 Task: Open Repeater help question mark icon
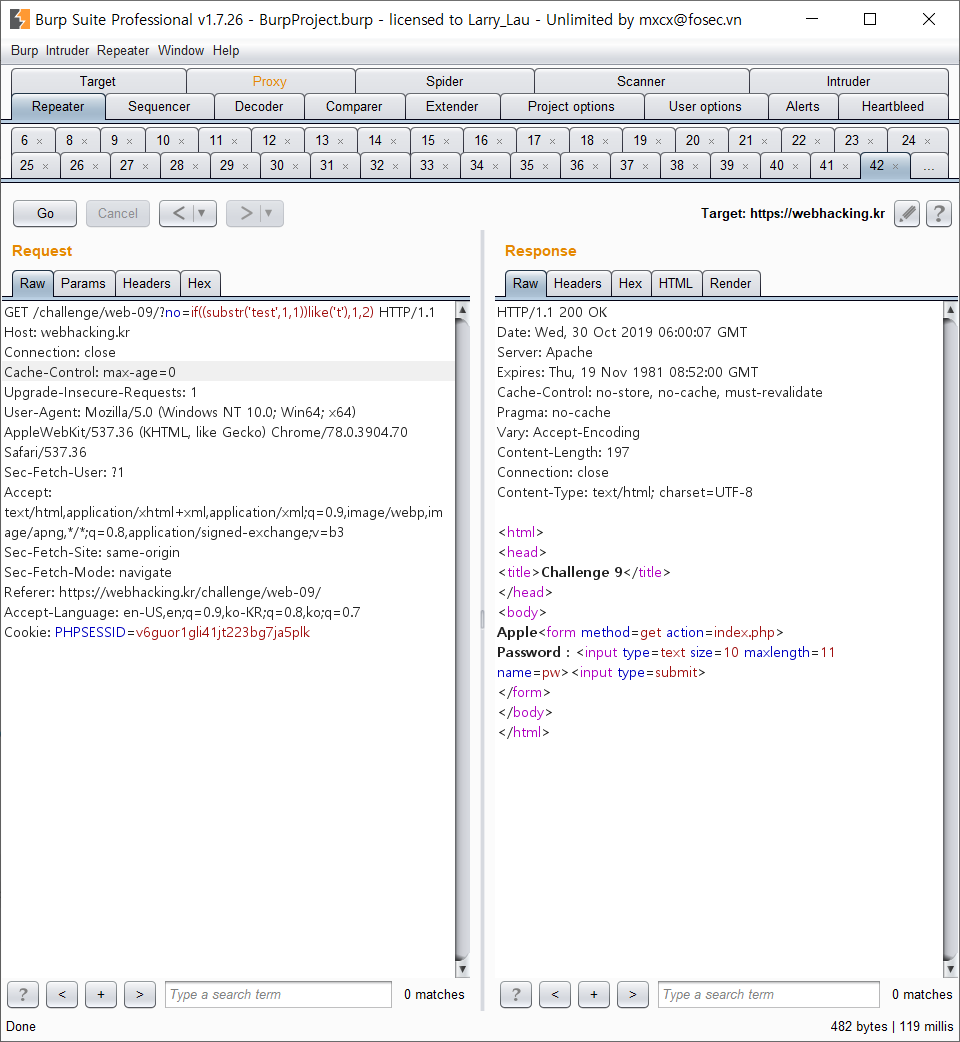pyautogui.click(x=939, y=213)
